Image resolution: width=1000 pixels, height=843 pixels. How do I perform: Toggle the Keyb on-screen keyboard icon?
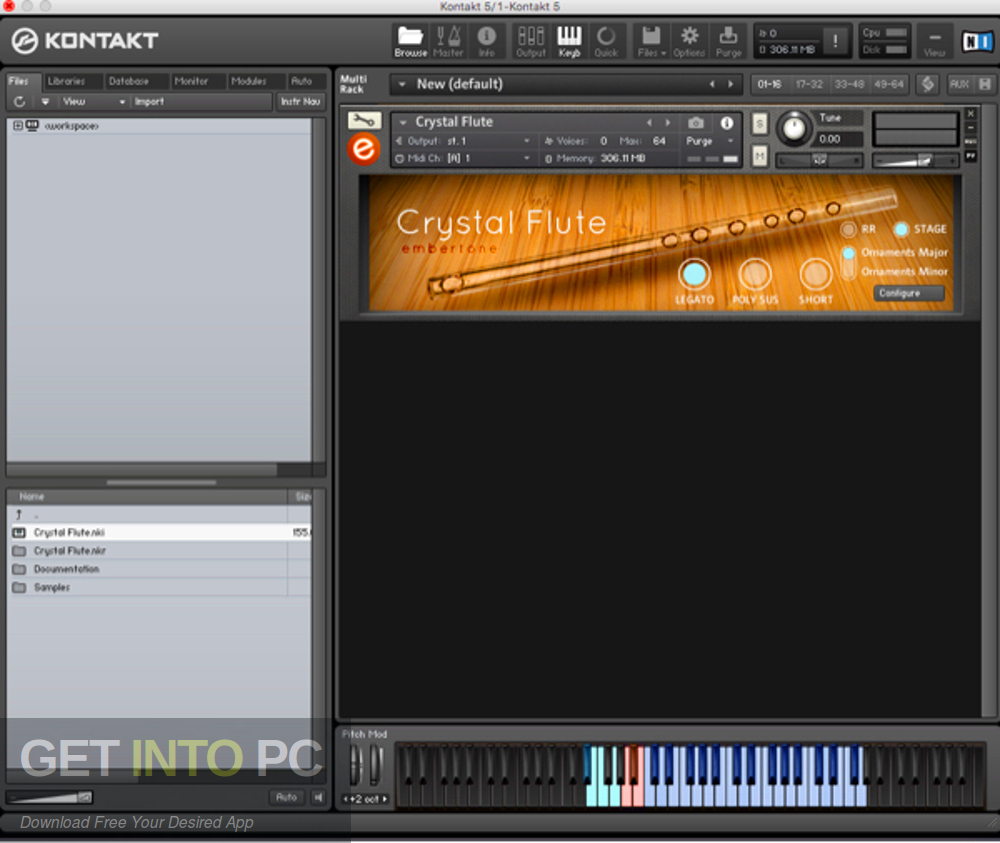click(x=569, y=41)
